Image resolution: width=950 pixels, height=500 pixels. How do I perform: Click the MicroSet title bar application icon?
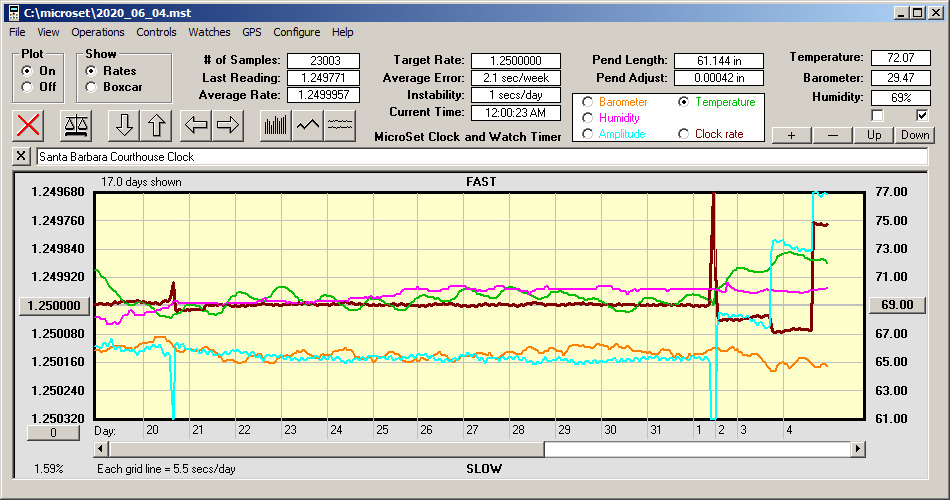[x=13, y=13]
